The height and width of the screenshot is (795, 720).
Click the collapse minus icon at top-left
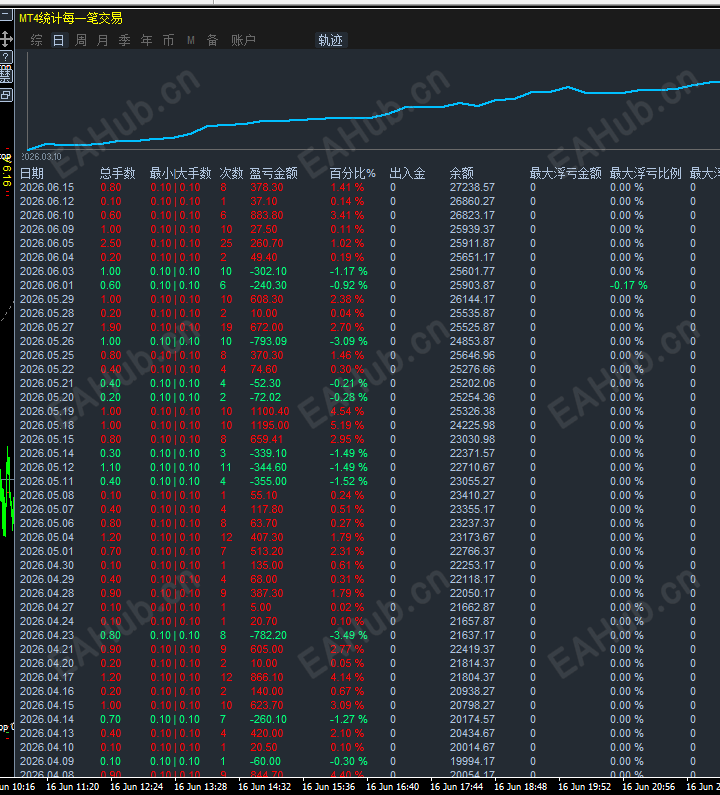click(x=6, y=15)
